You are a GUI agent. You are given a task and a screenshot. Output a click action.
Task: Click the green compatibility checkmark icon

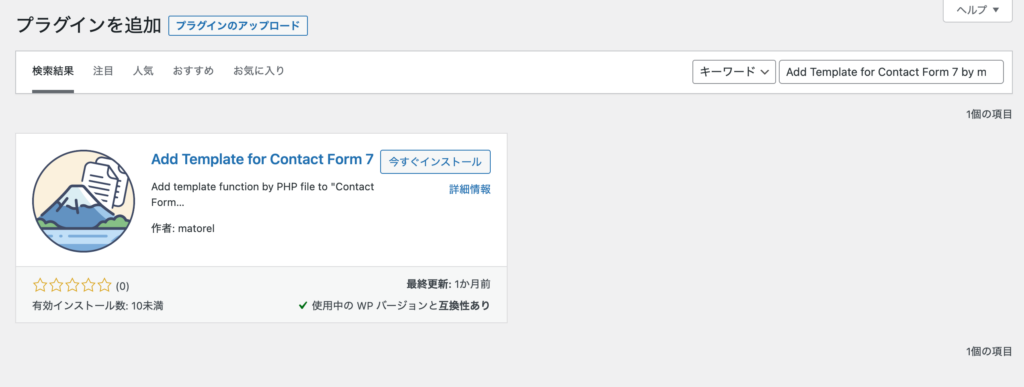[x=302, y=305]
